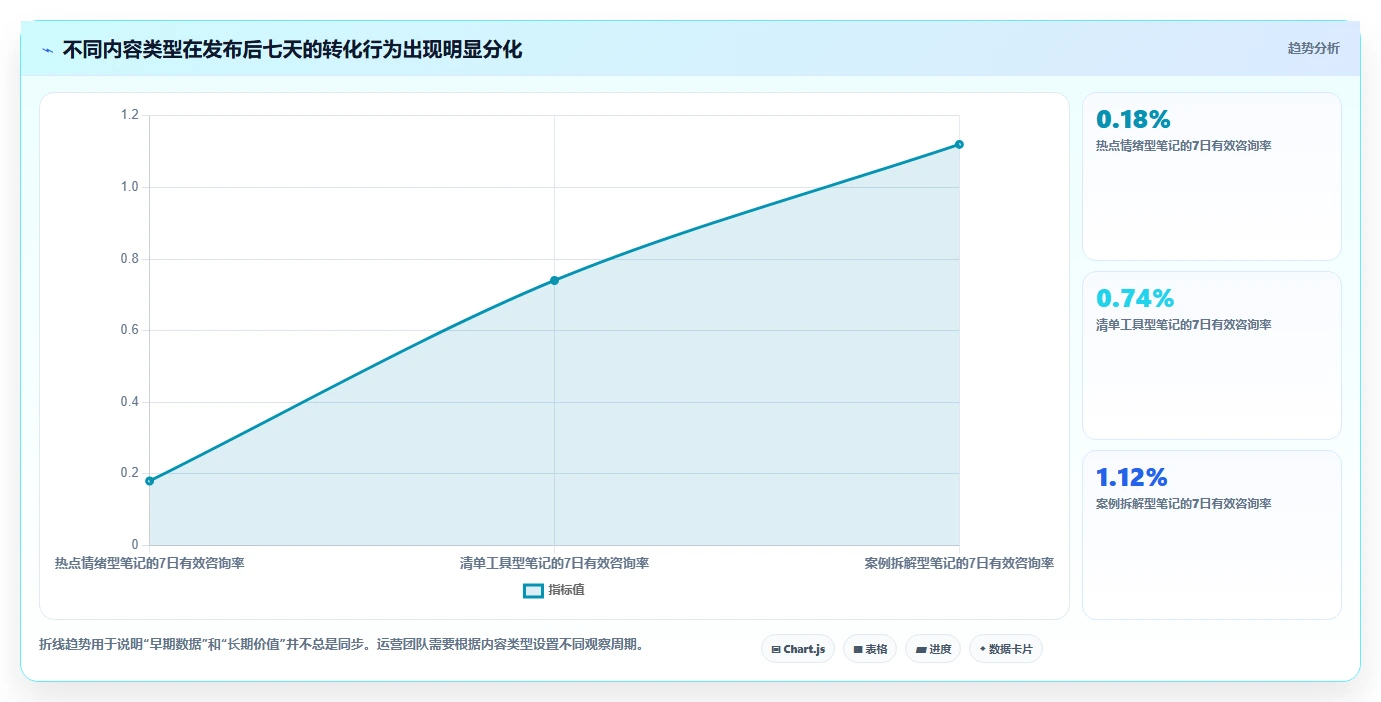Click x-axis label 热点情绪型笔记的7日有效咨询率

coord(150,563)
